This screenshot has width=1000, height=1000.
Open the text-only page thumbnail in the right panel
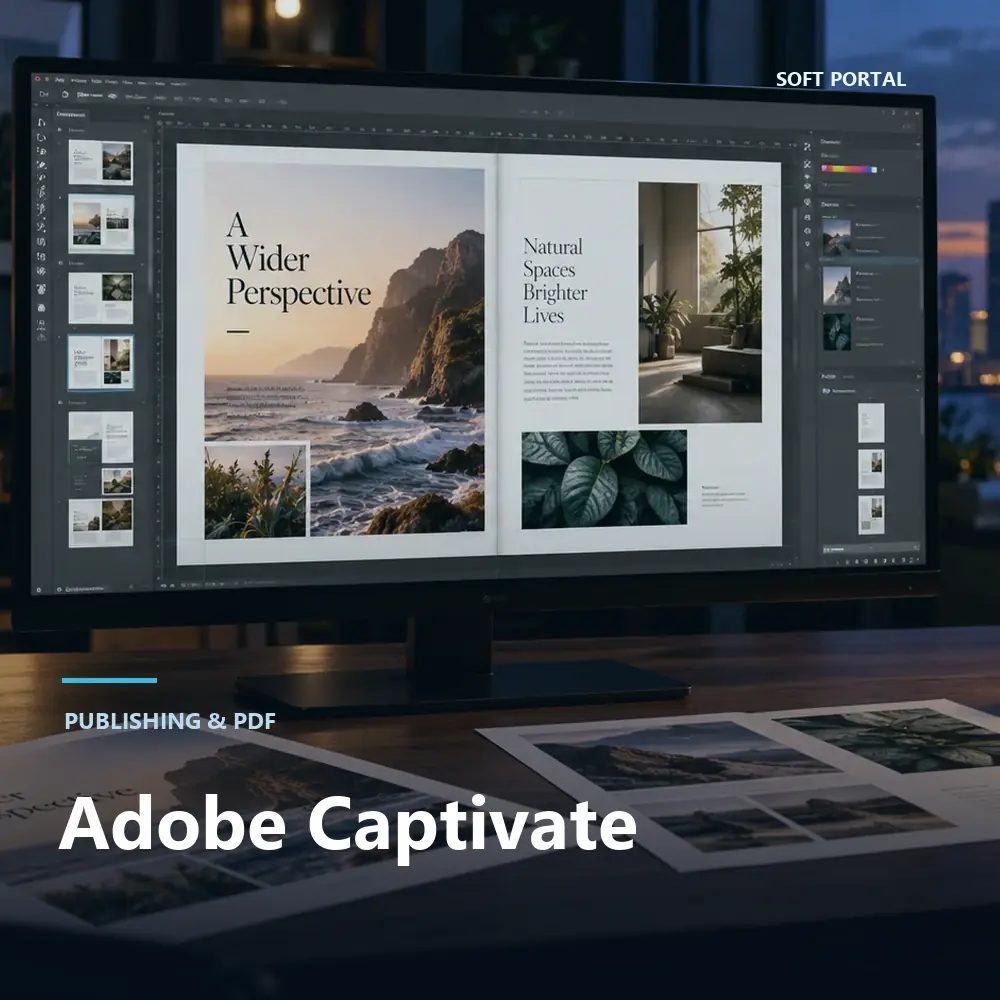(871, 422)
